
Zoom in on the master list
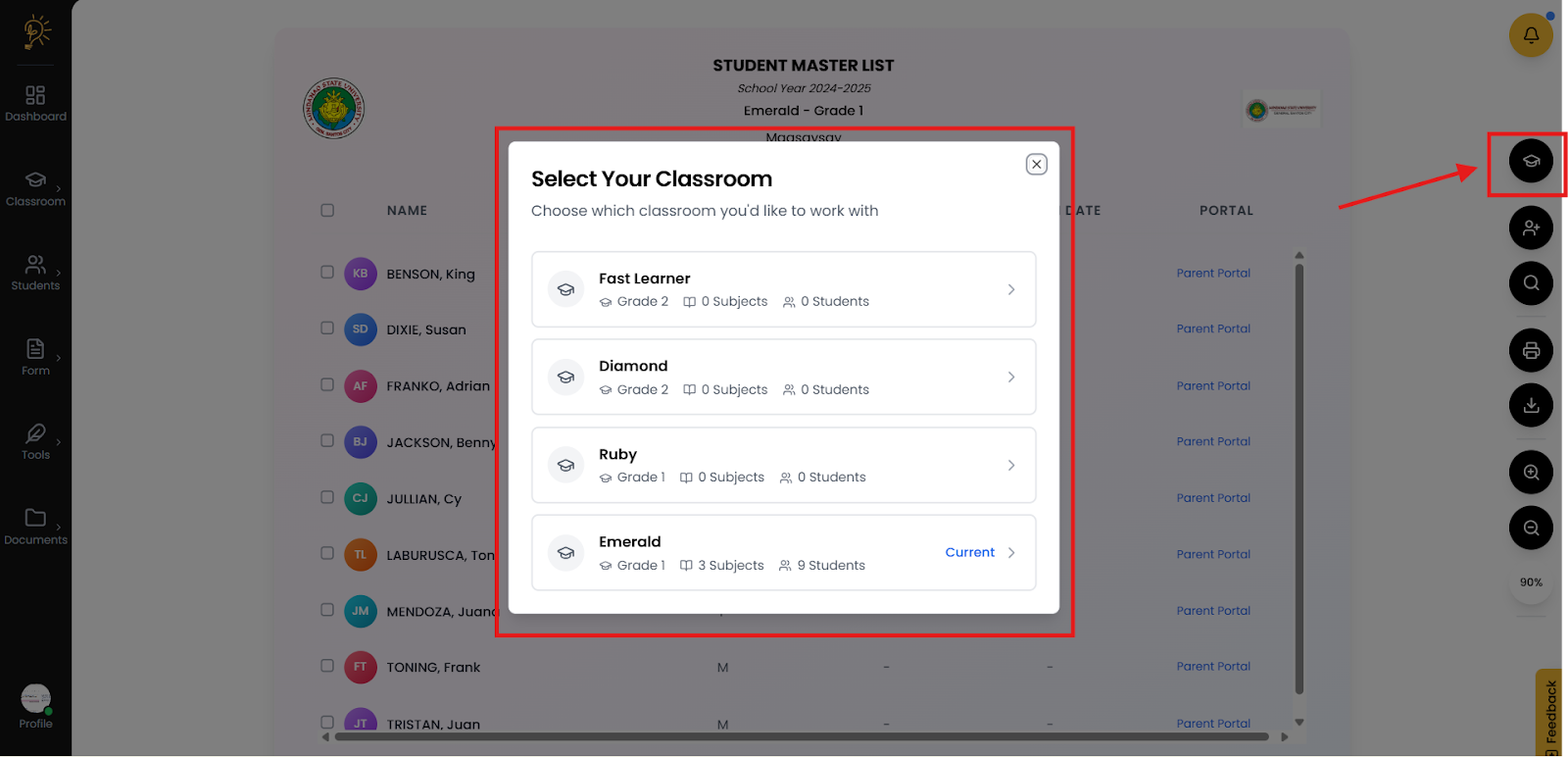pyautogui.click(x=1530, y=473)
